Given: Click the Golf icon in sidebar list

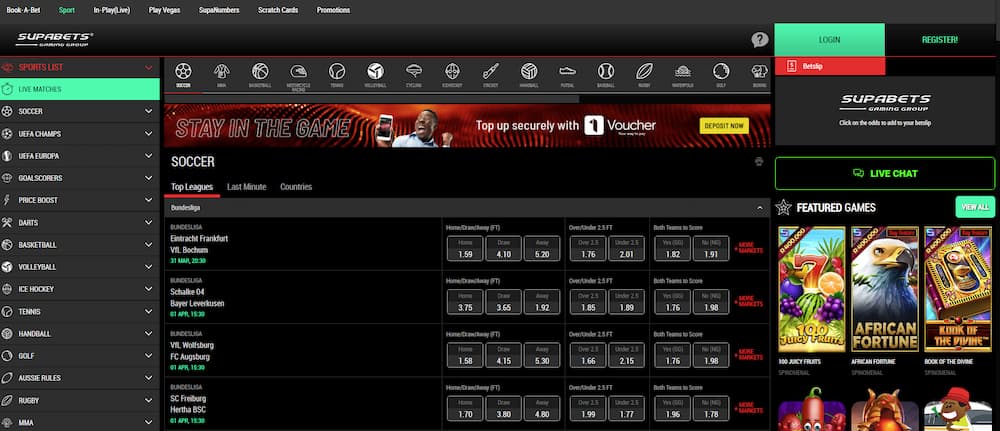Looking at the screenshot, I should pyautogui.click(x=7, y=356).
